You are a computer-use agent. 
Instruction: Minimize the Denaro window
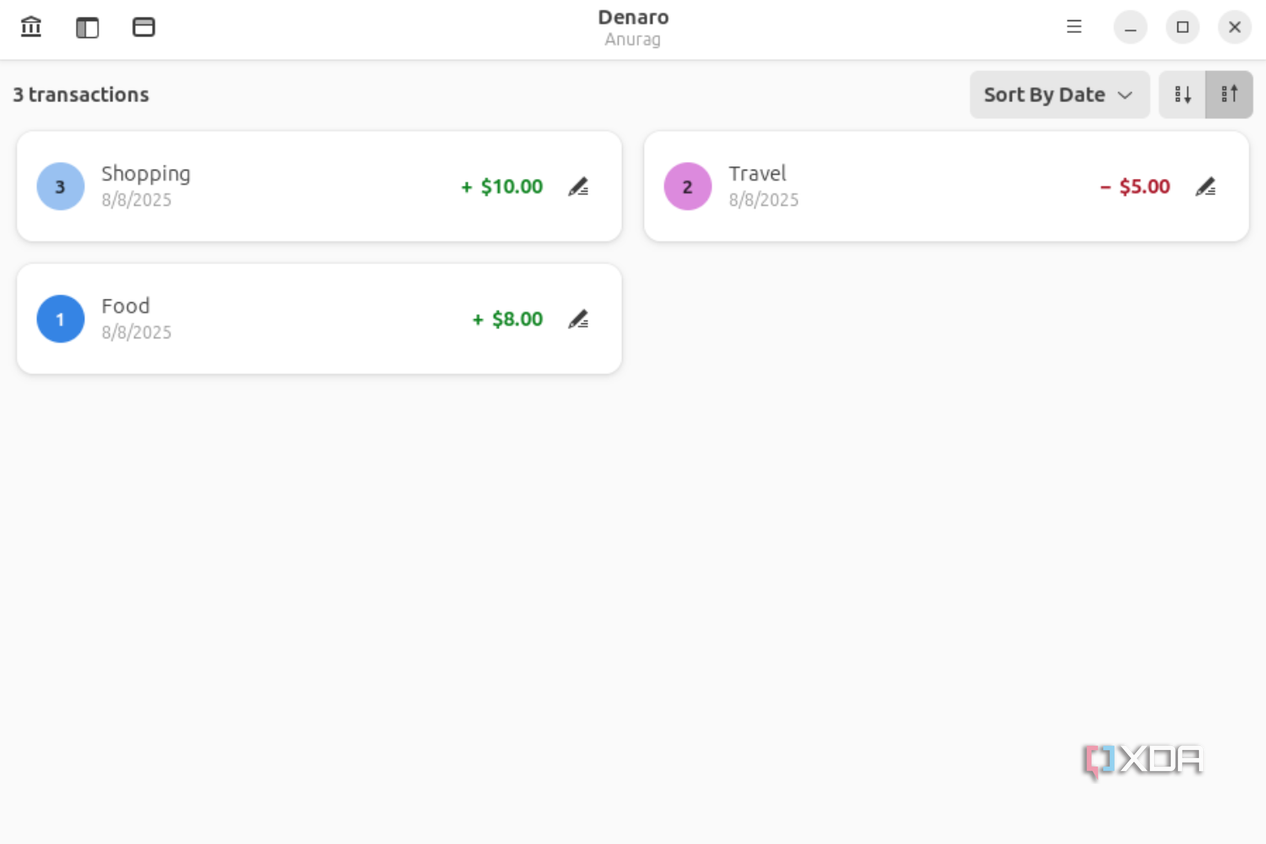[1130, 27]
